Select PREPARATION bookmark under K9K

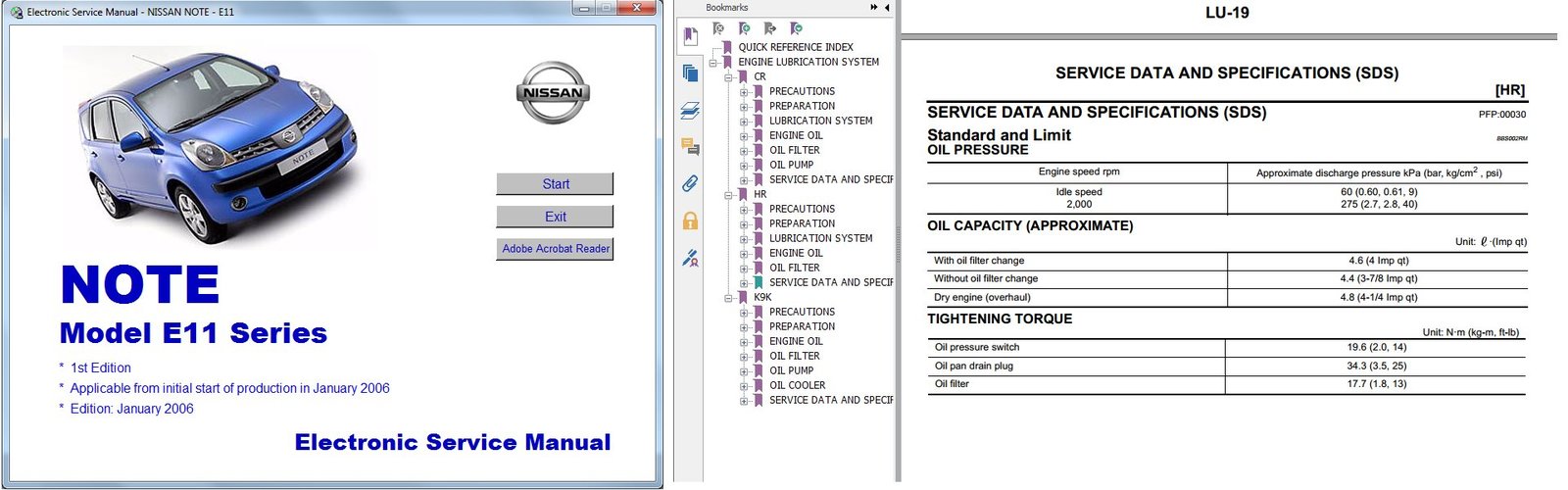[x=802, y=326]
